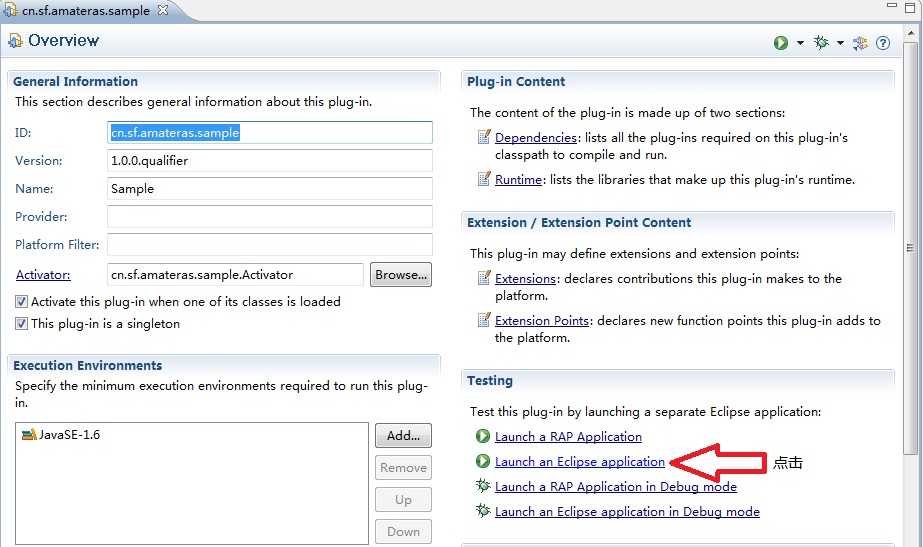Viewport: 923px width, 547px height.
Task: Open the Runtime link
Action: [518, 180]
